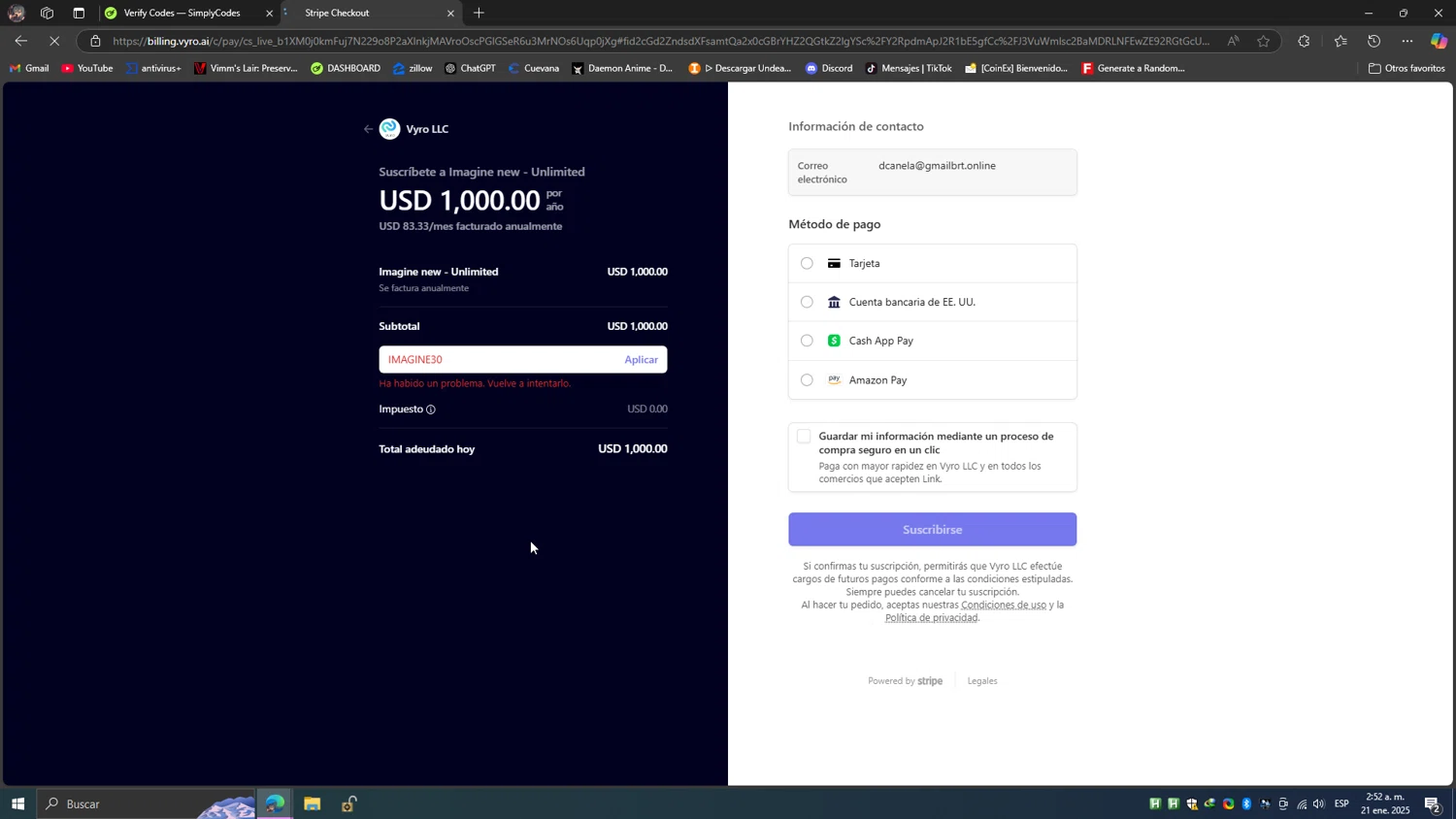
Task: Open the notification center icon
Action: point(1433,803)
